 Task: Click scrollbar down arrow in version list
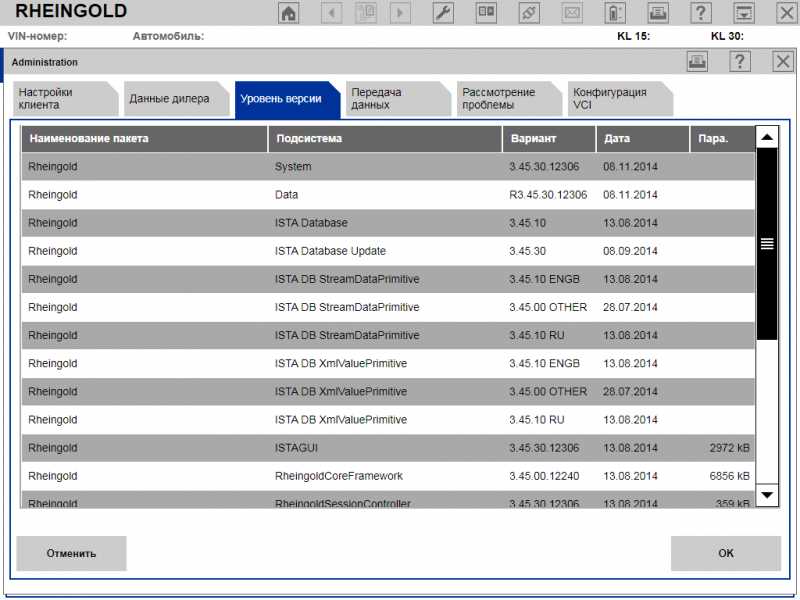[767, 494]
